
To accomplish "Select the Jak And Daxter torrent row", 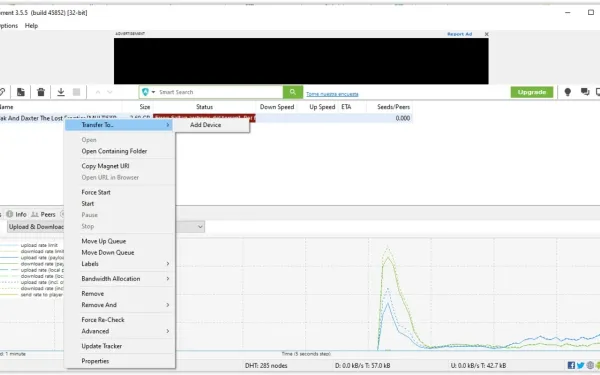I will pos(206,118).
